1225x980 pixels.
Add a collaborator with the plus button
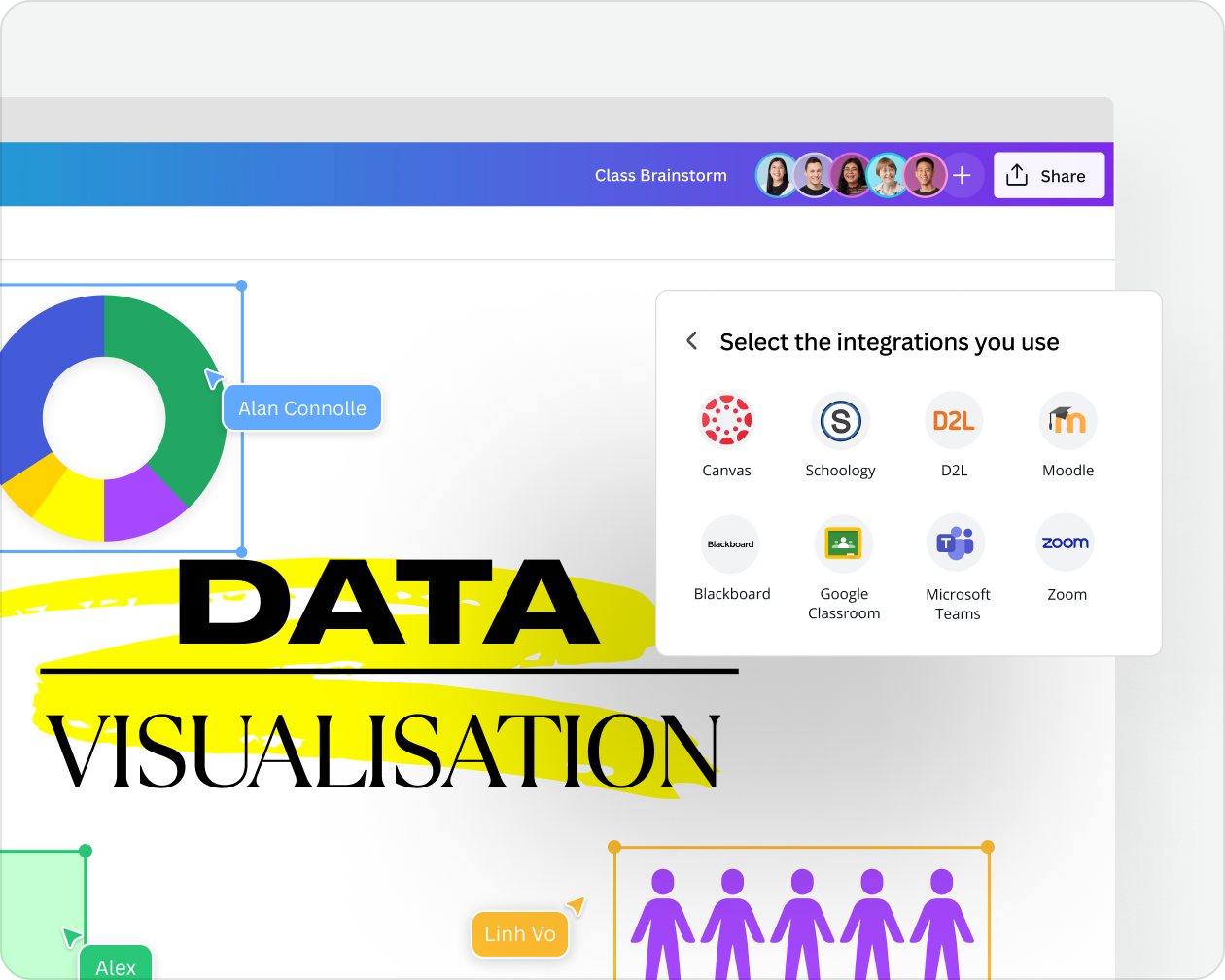[x=962, y=175]
